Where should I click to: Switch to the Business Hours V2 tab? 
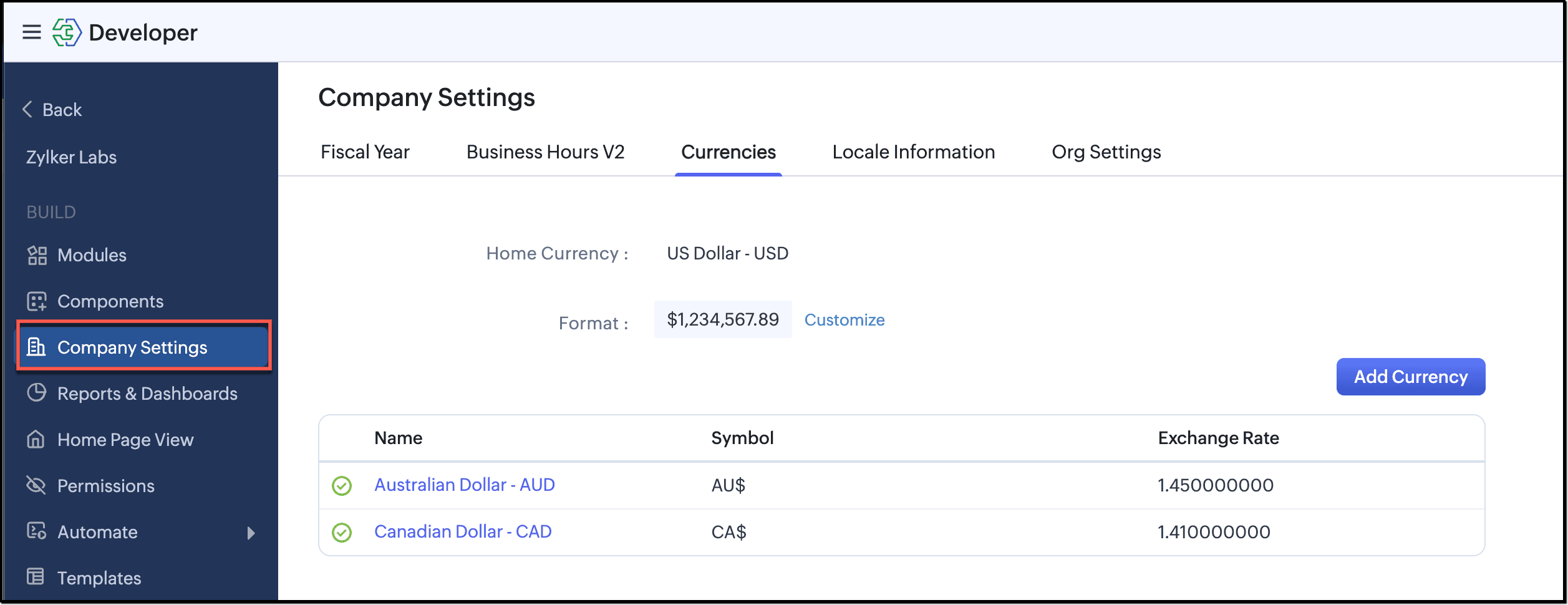pos(545,152)
